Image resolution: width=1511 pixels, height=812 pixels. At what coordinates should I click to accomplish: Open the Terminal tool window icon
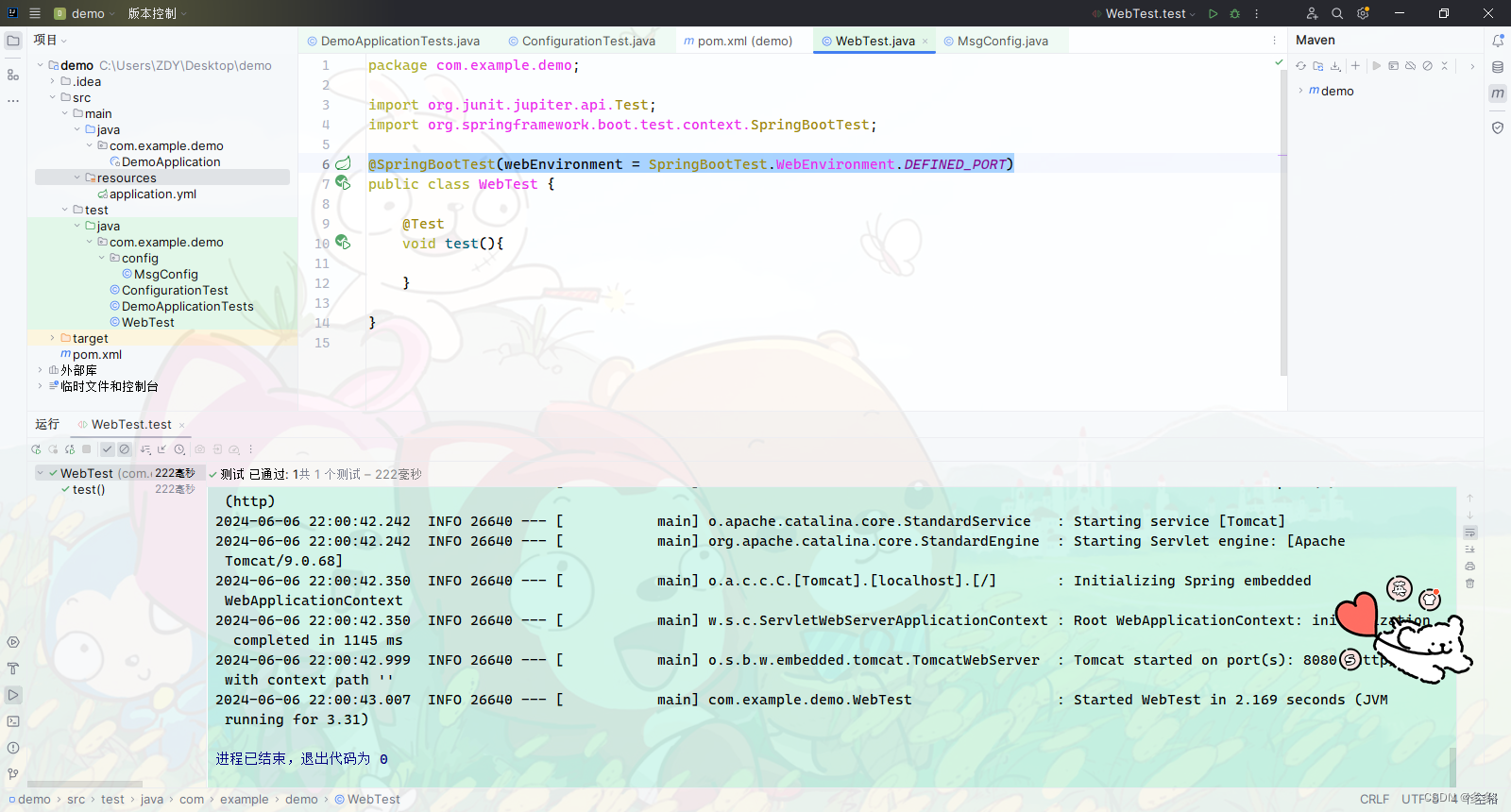(x=13, y=721)
